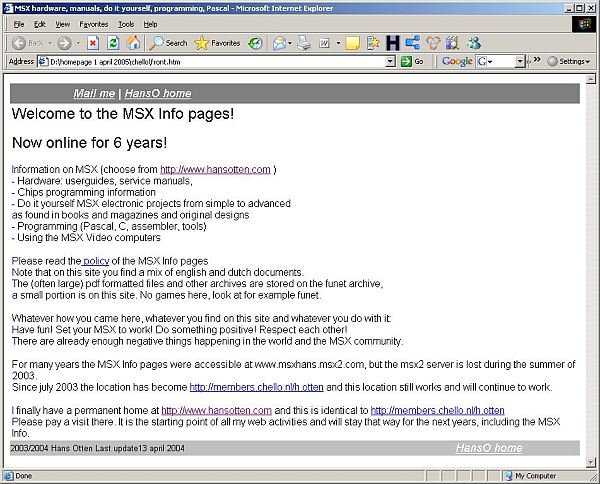
Task: Open the File menu
Action: click(19, 24)
